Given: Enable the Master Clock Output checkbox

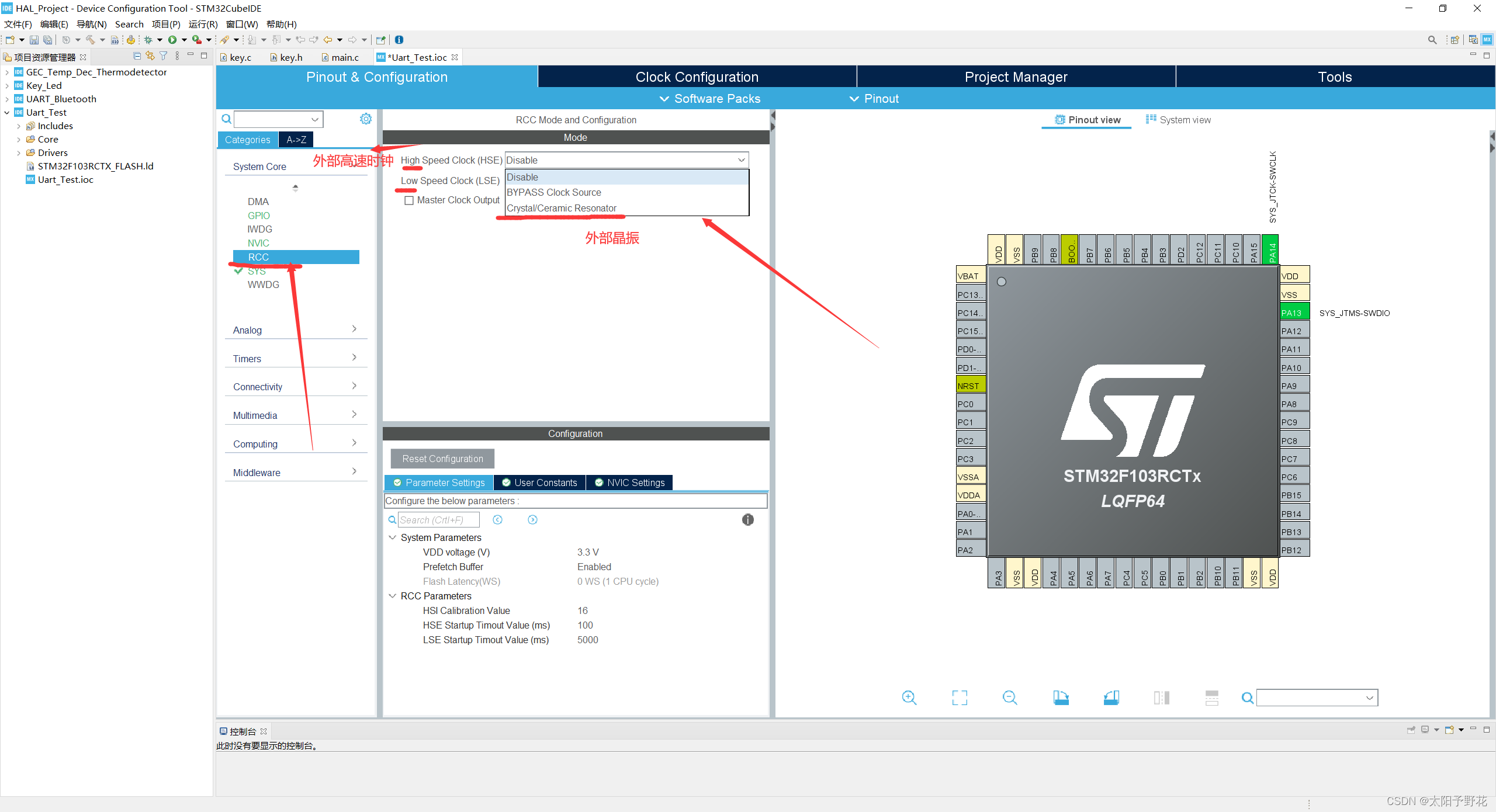Looking at the screenshot, I should (409, 200).
